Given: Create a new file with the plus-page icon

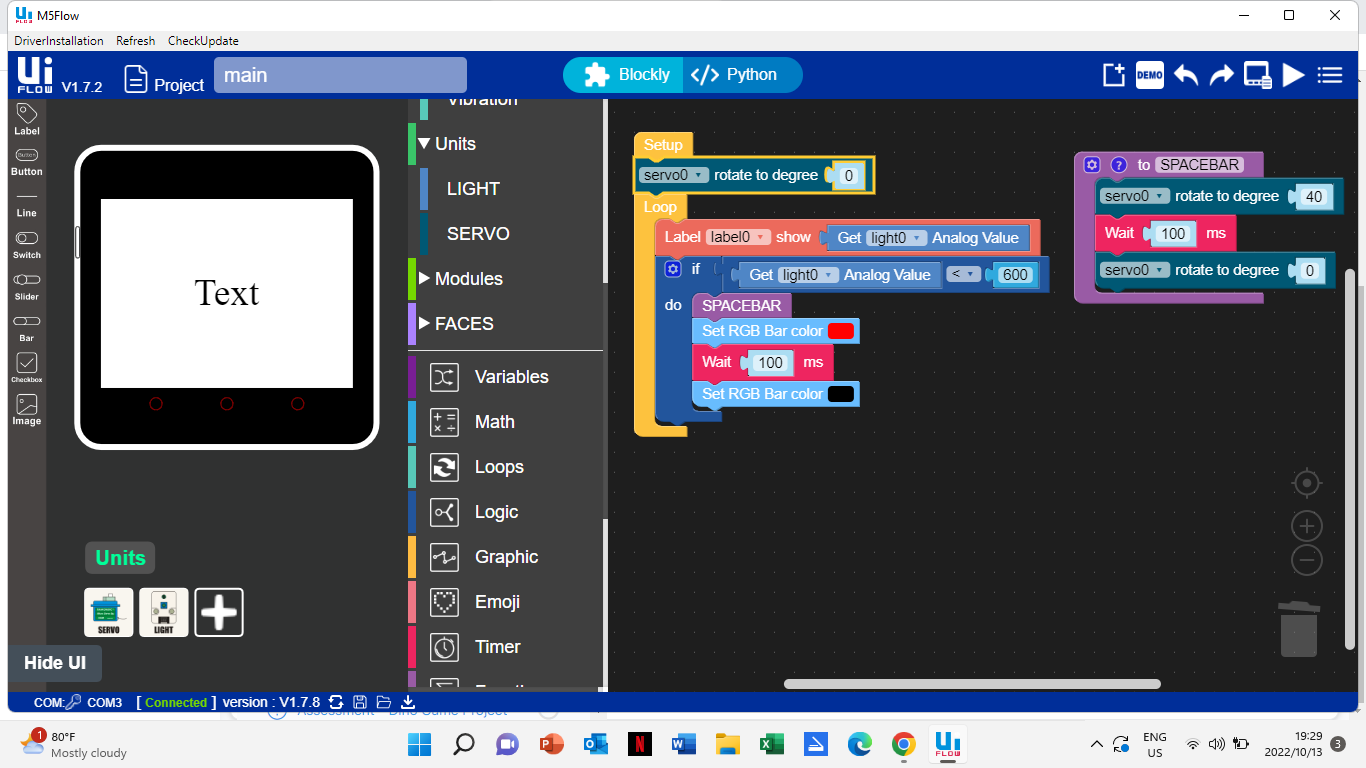Looking at the screenshot, I should click(1114, 75).
